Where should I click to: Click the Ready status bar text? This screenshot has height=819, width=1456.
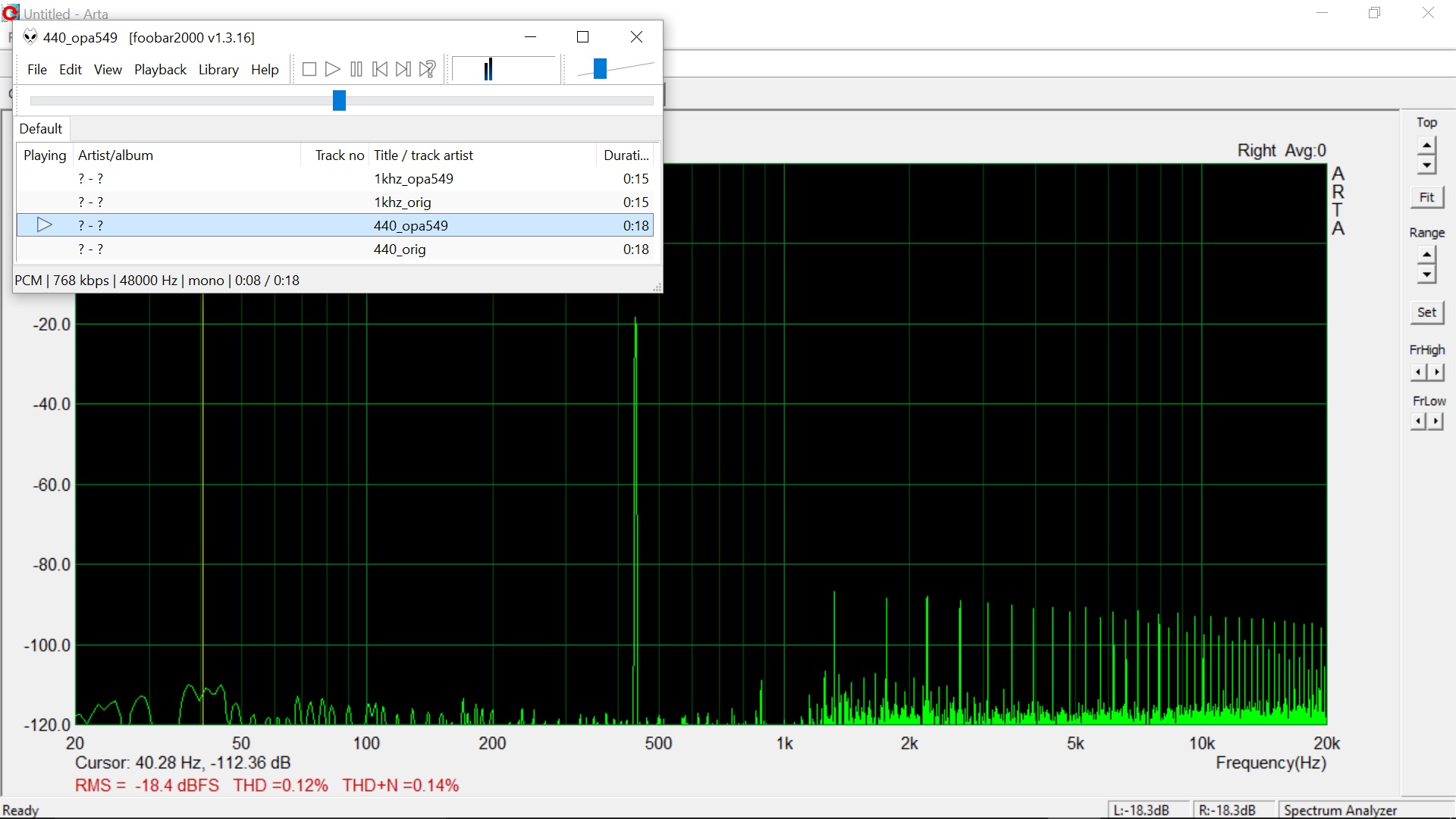click(20, 811)
